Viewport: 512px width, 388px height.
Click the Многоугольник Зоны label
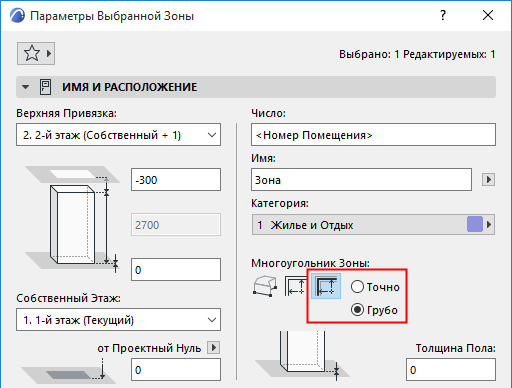(310, 263)
